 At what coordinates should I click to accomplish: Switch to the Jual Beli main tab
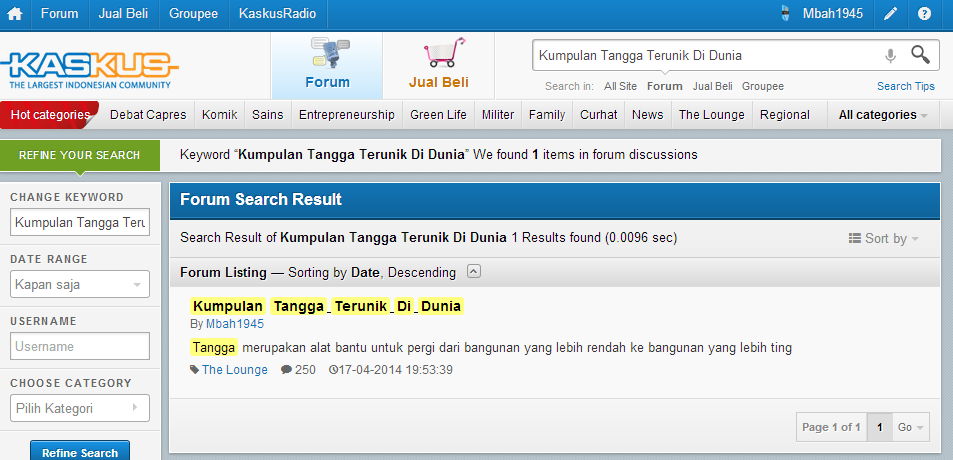tap(439, 66)
